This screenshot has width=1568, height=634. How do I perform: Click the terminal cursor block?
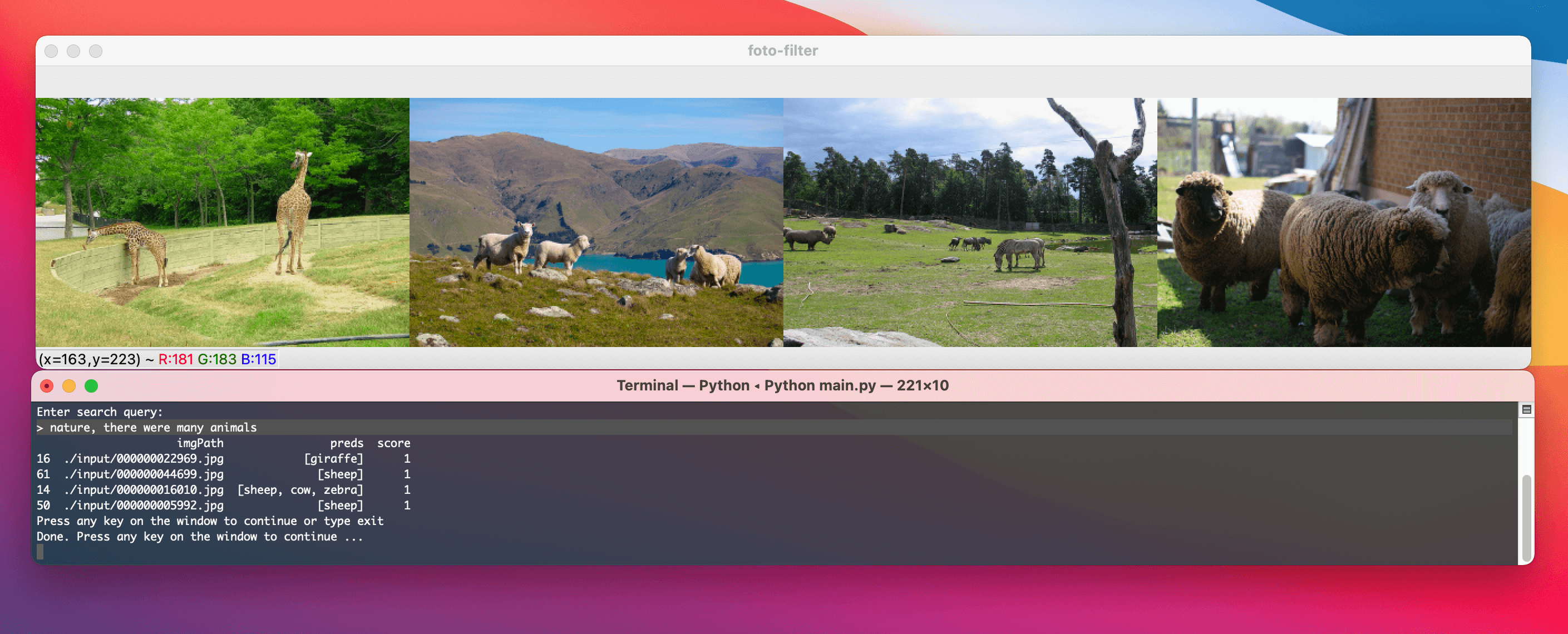40,552
